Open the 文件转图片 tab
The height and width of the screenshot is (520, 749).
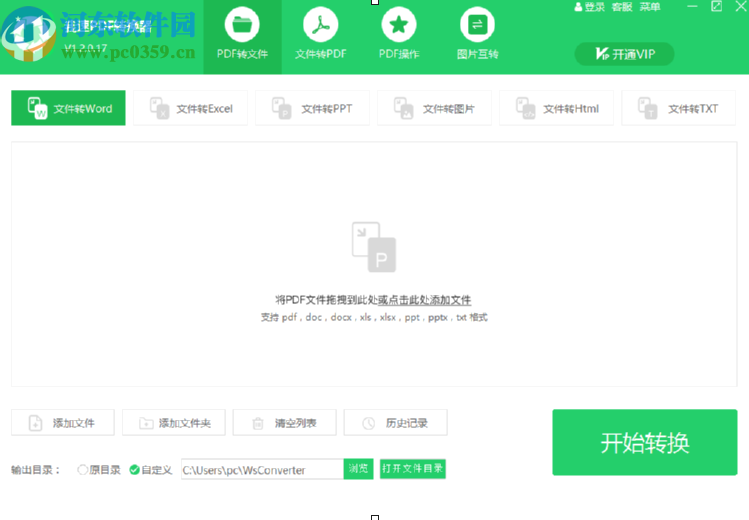435,108
